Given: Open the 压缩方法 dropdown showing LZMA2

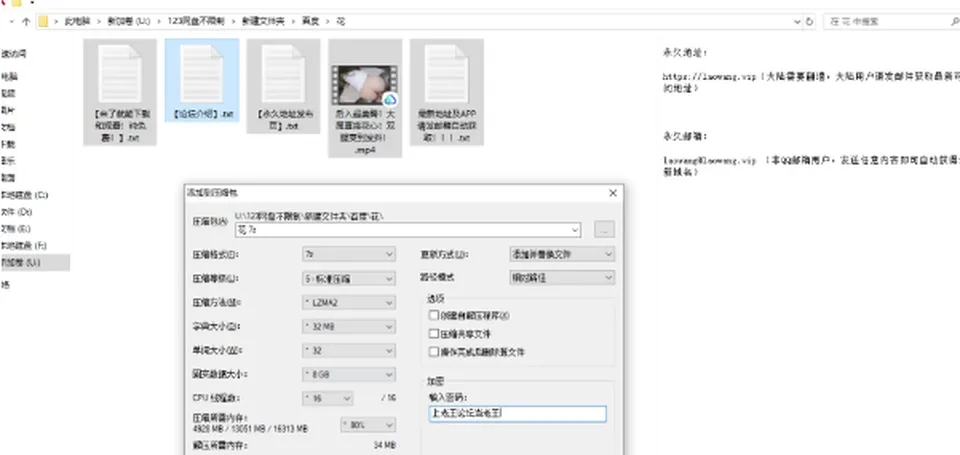Looking at the screenshot, I should coord(349,303).
